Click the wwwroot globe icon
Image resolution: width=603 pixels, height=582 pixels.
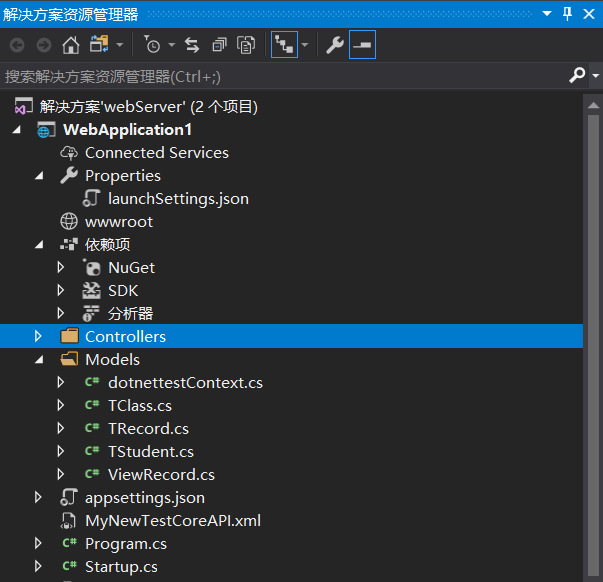(x=69, y=222)
